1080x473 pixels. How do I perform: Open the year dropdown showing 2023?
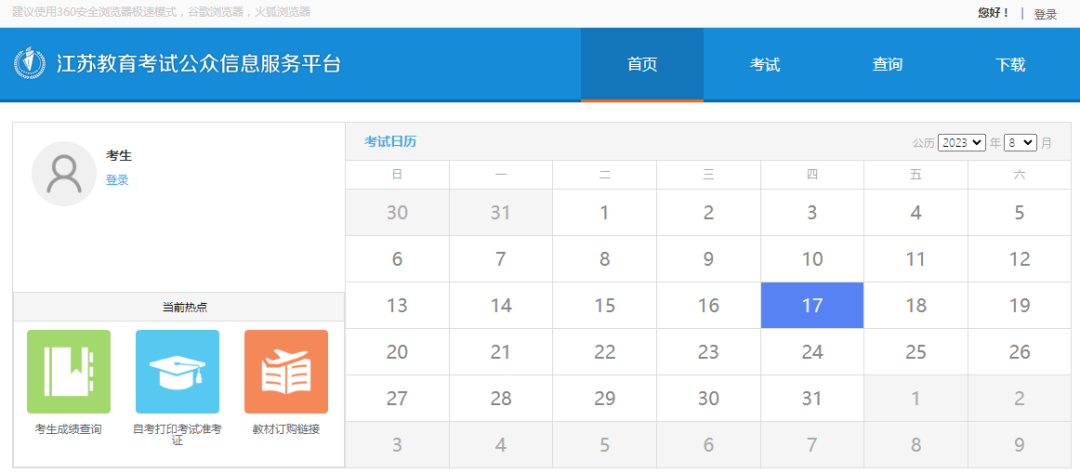pyautogui.click(x=961, y=143)
